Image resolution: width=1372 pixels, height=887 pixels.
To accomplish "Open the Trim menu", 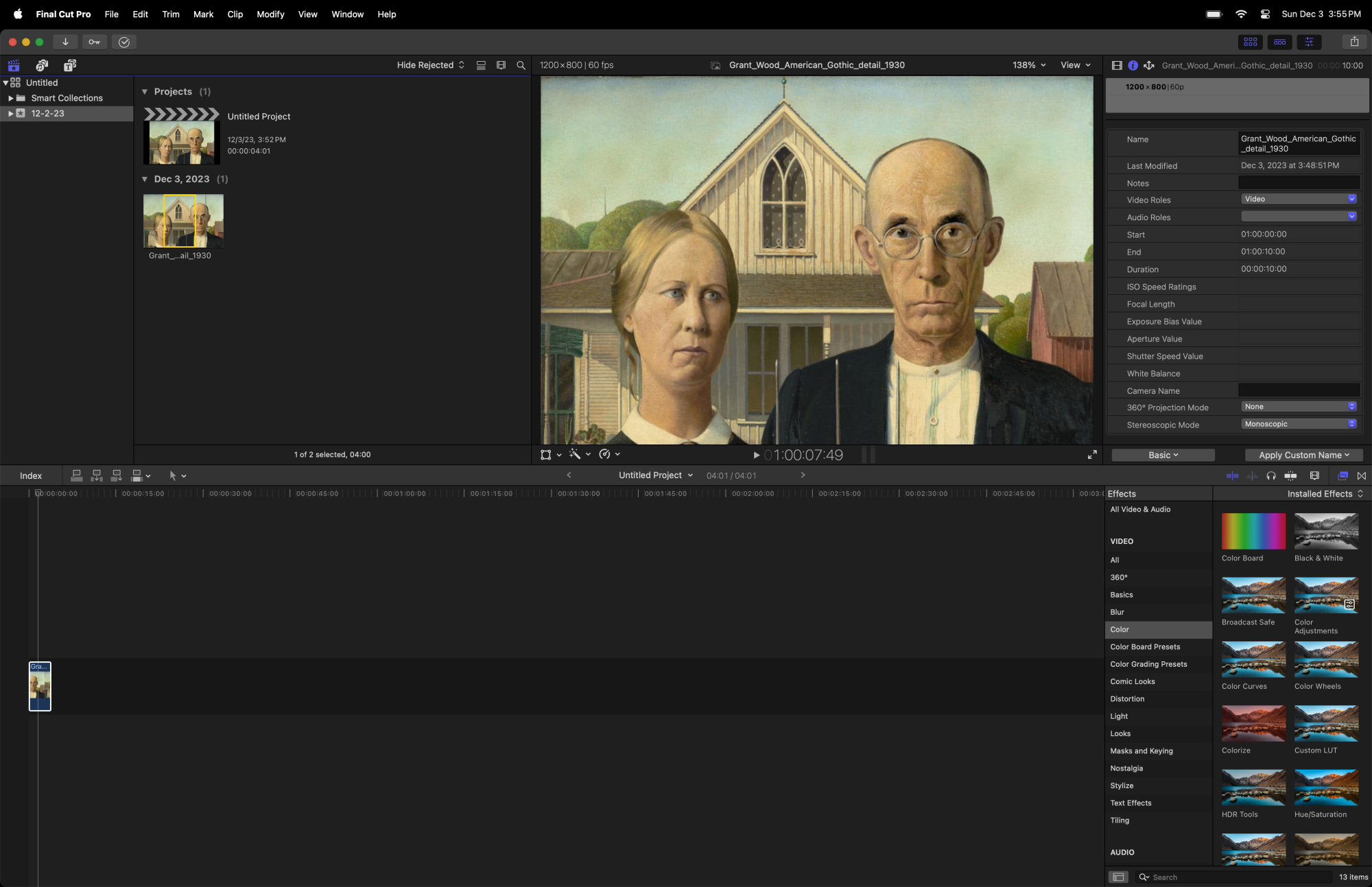I will click(x=171, y=14).
